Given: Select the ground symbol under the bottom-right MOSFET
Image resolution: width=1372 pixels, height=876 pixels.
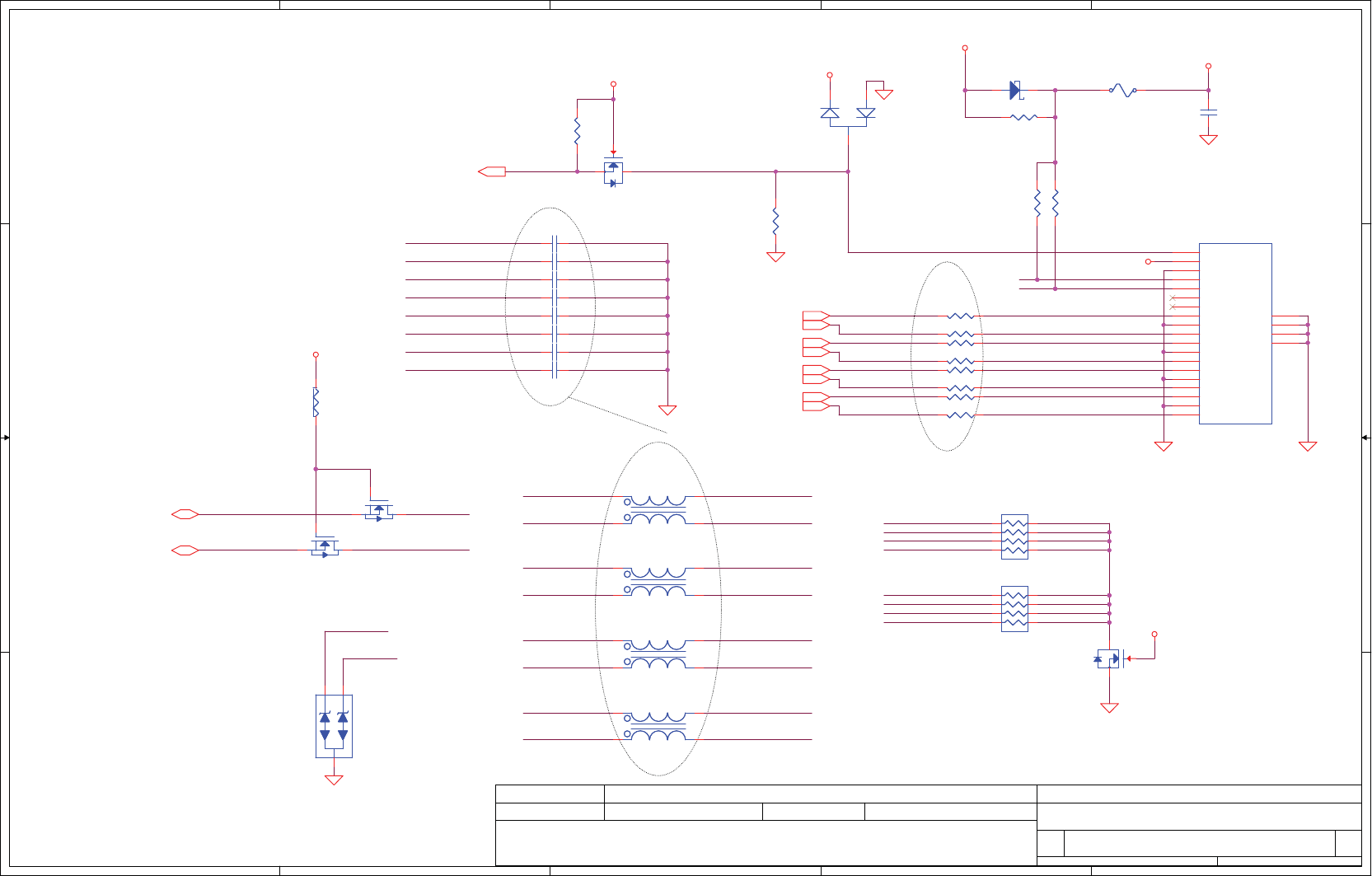Looking at the screenshot, I should [x=1110, y=708].
